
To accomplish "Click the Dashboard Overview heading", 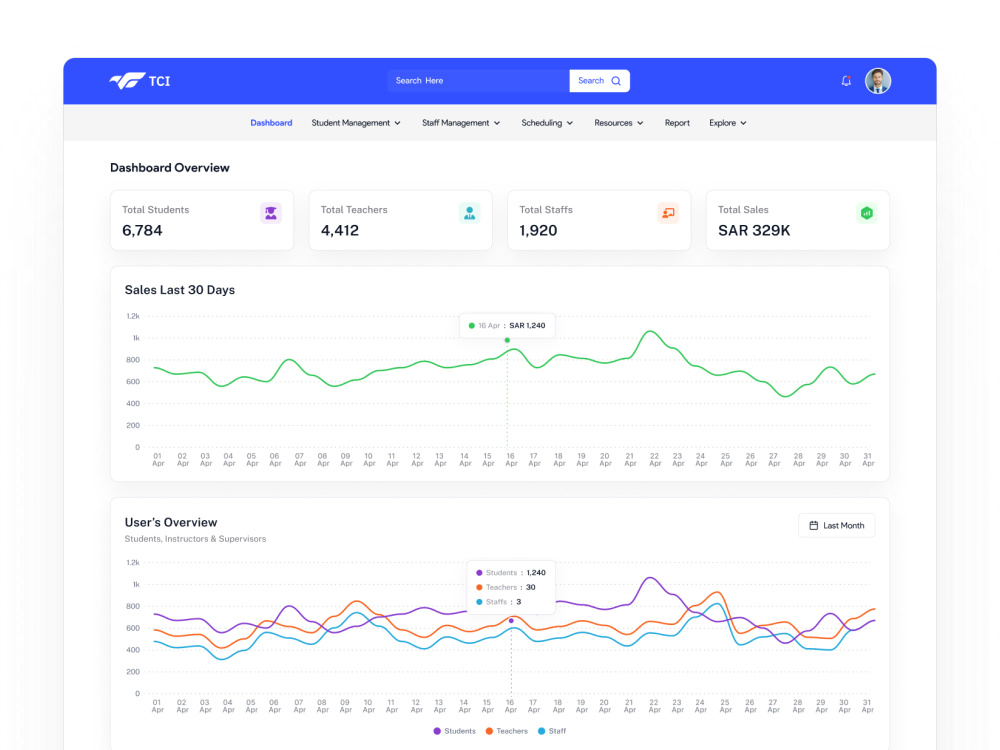I will coord(170,168).
